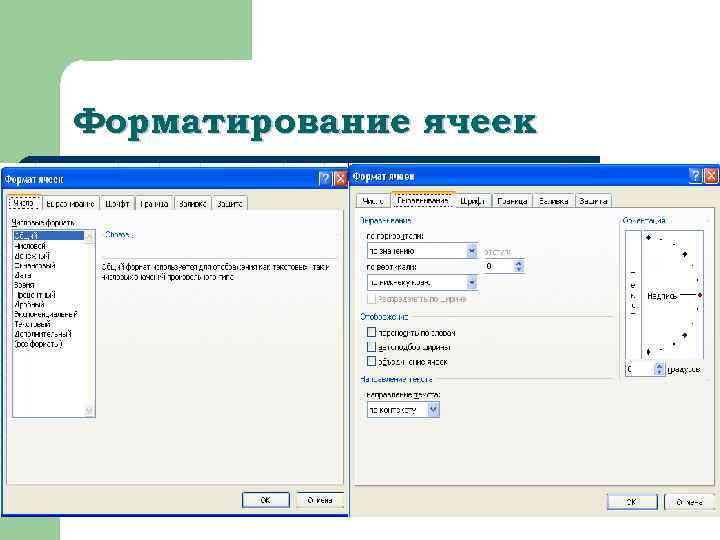Viewport: 720px width, 540px height.
Task: Click the format list scrollbar down arrow
Action: 90,411
